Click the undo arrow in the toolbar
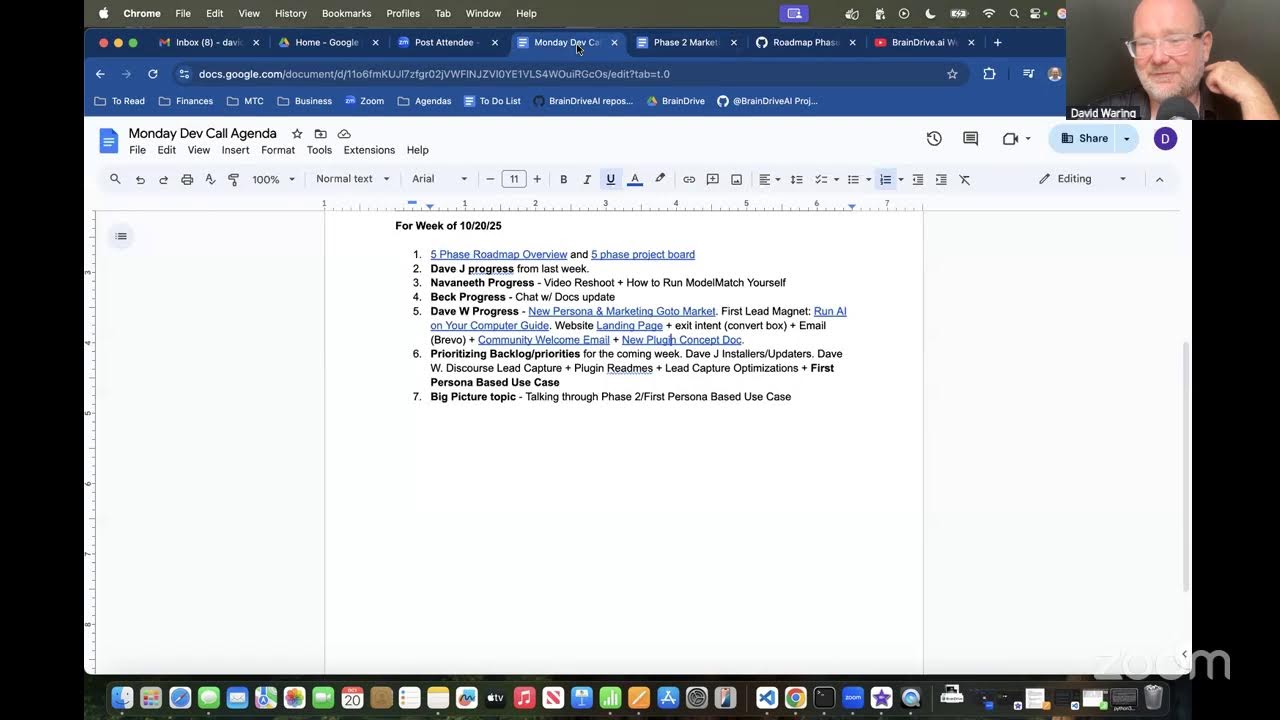This screenshot has width=1280, height=720. (x=140, y=179)
